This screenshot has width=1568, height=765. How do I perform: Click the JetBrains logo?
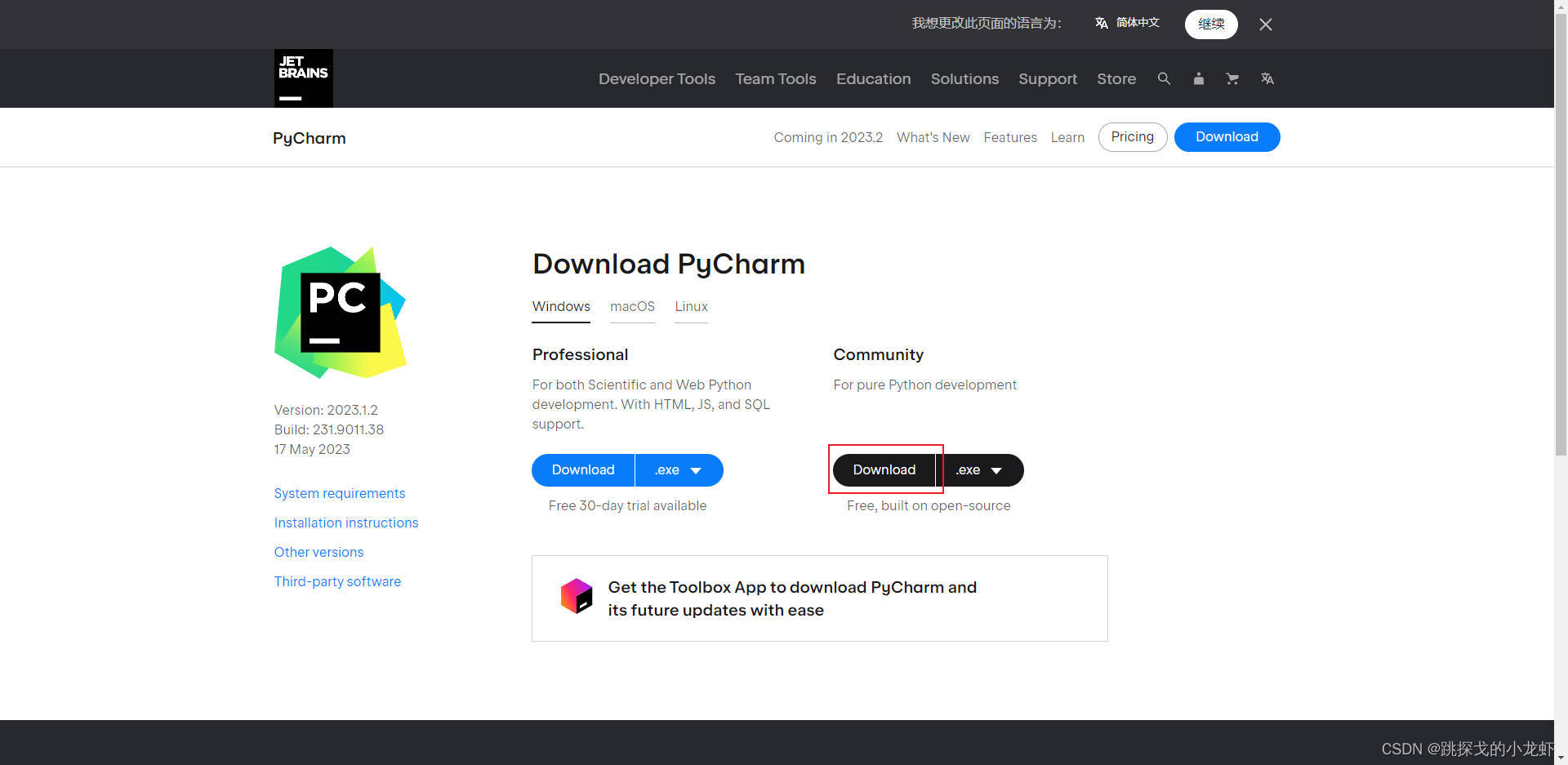click(303, 78)
